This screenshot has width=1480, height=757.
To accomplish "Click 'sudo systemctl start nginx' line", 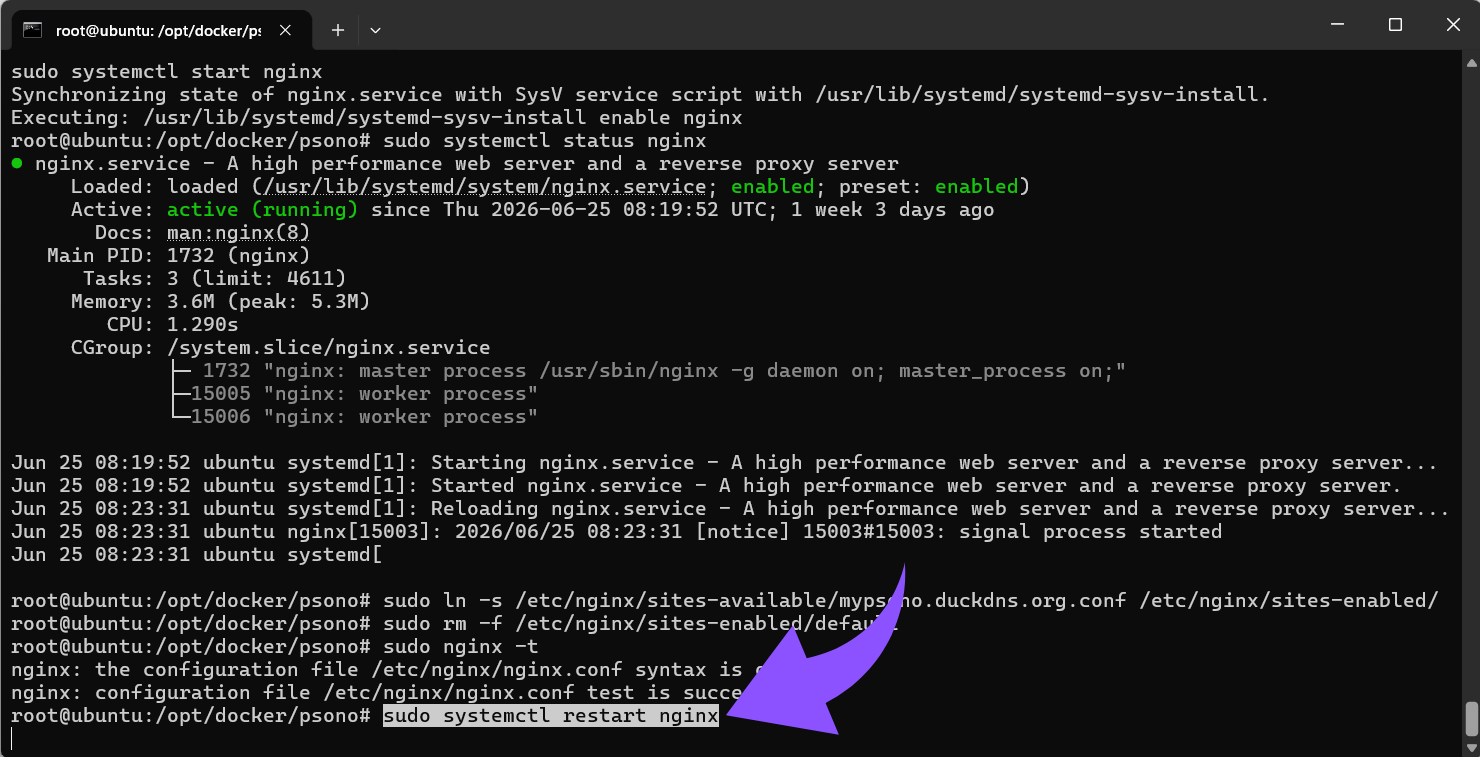I will (x=167, y=72).
